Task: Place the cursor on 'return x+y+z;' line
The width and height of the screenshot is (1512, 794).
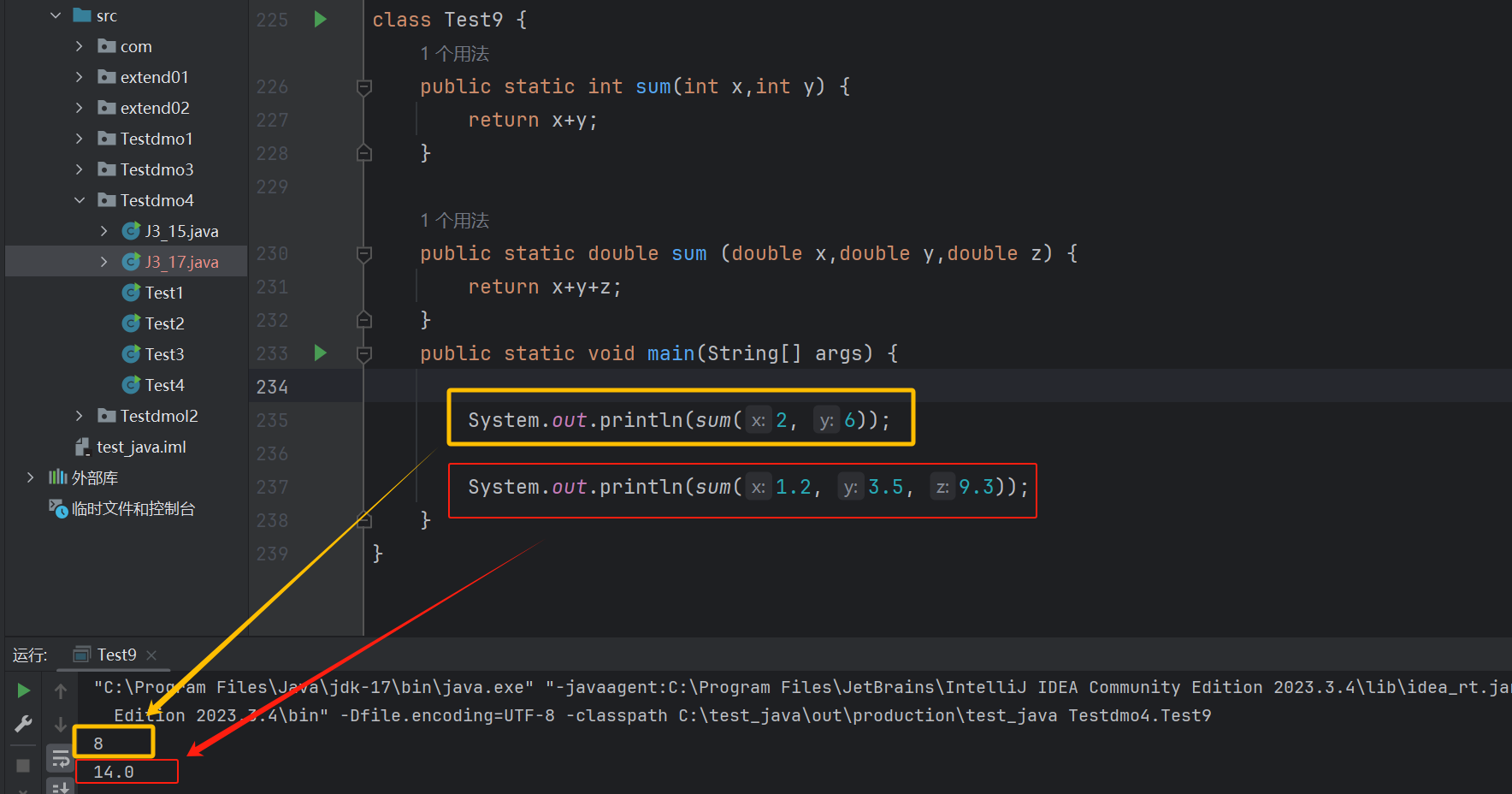Action: click(544, 287)
